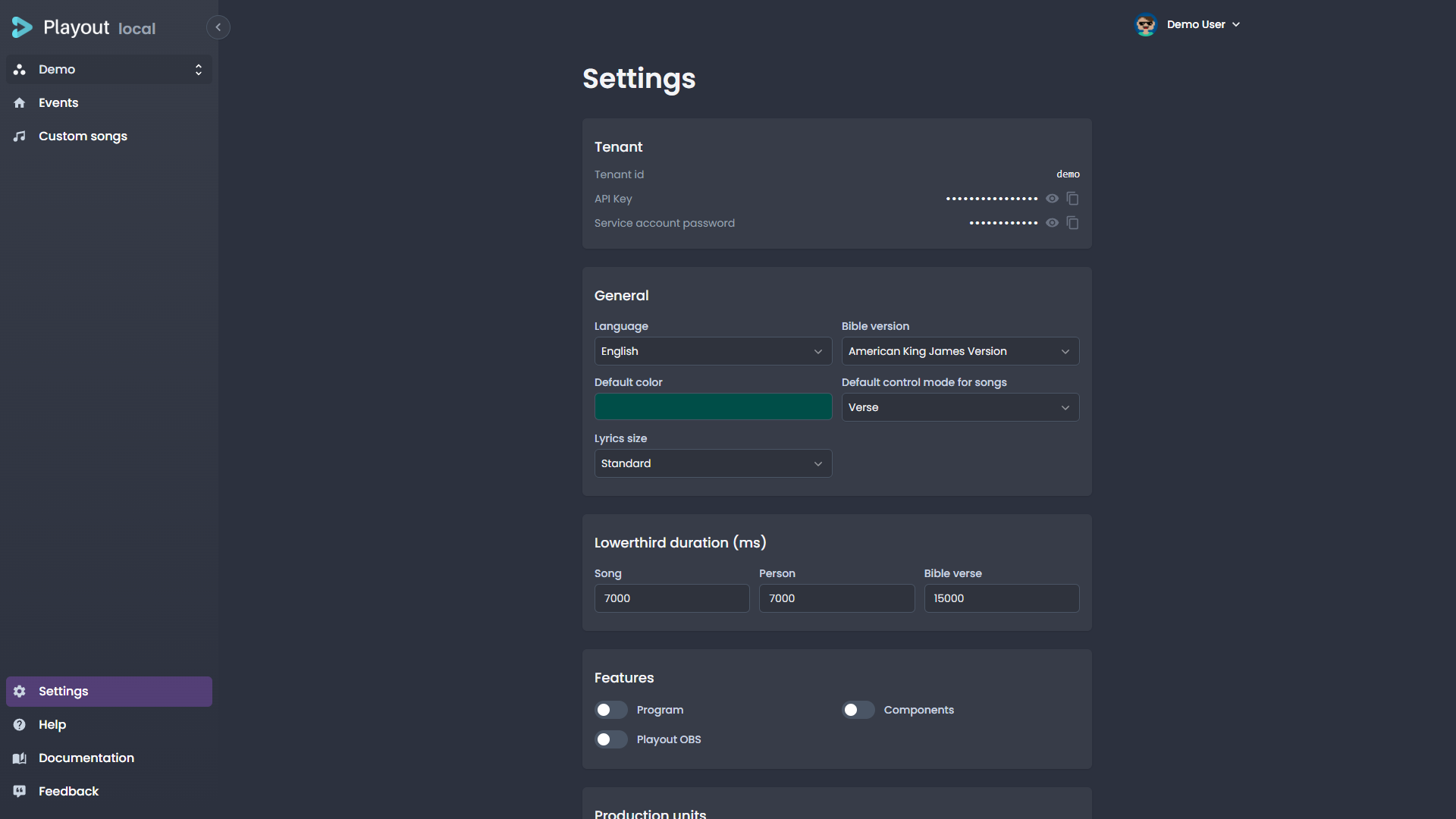Click the Components feature label

pos(918,710)
